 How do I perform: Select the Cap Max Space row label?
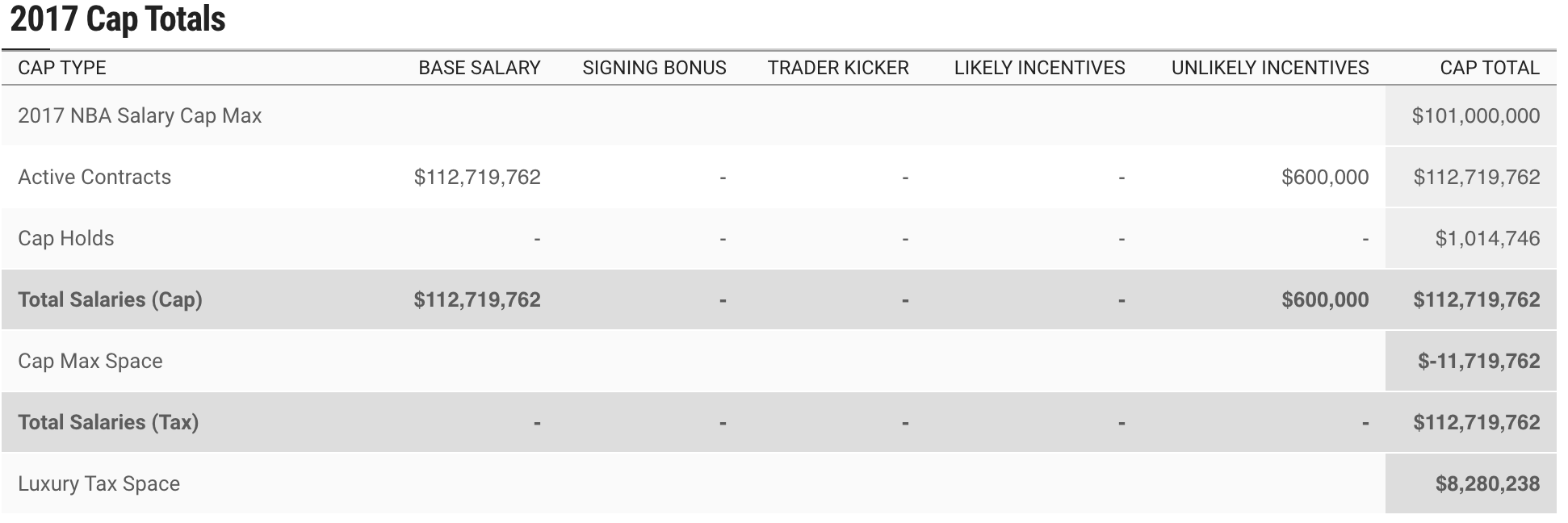point(90,361)
